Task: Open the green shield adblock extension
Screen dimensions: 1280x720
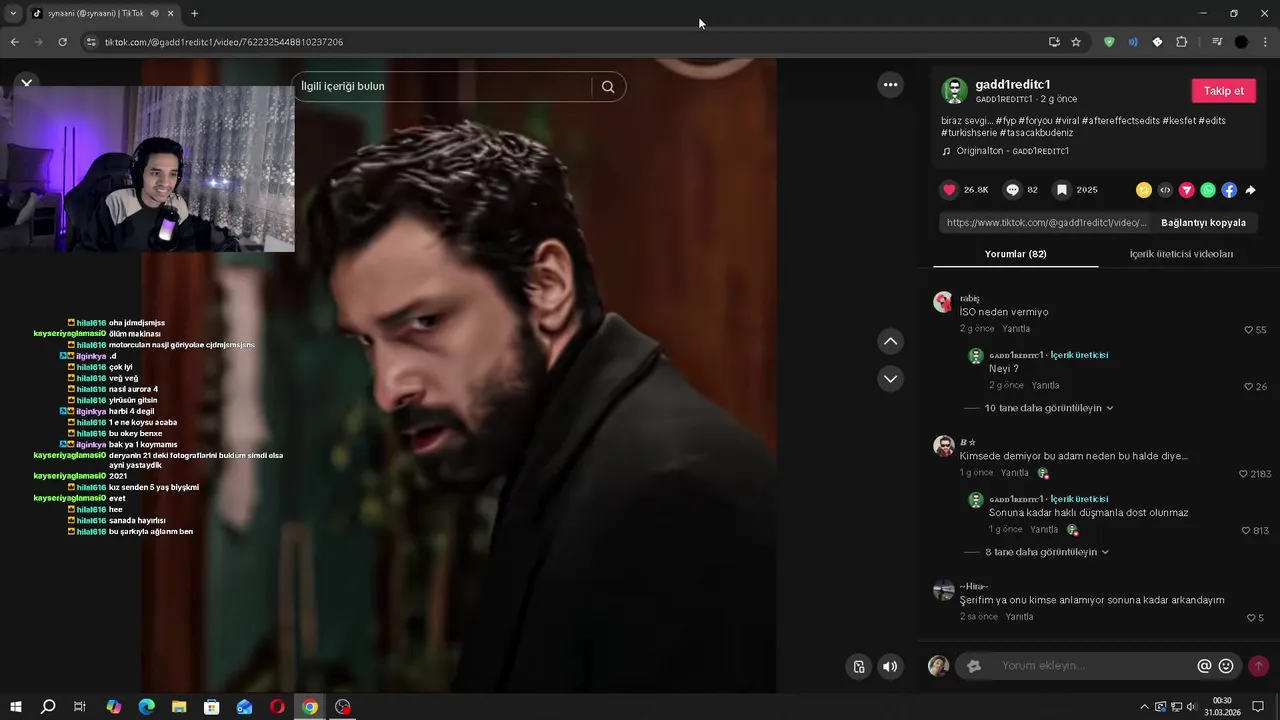Action: (1109, 42)
